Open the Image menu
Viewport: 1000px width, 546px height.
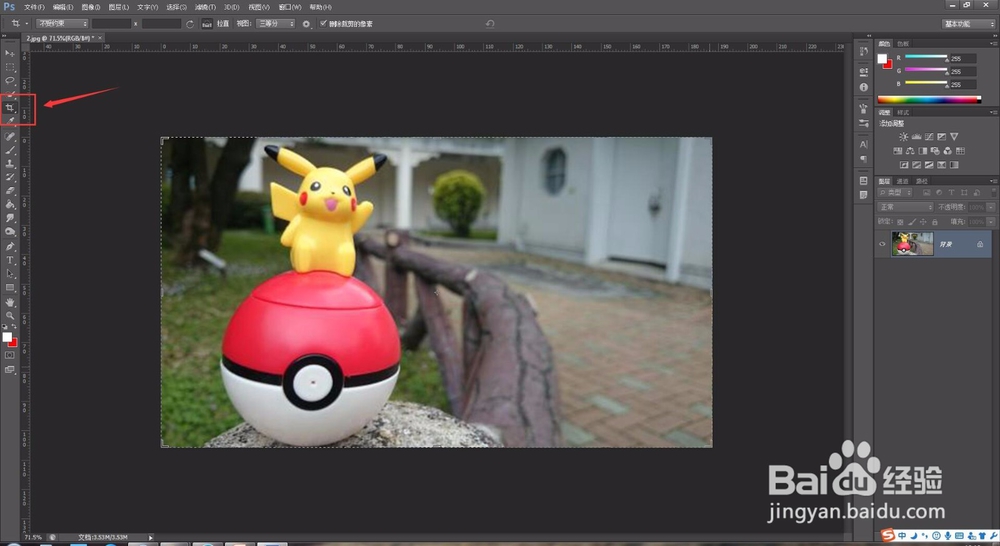point(91,7)
